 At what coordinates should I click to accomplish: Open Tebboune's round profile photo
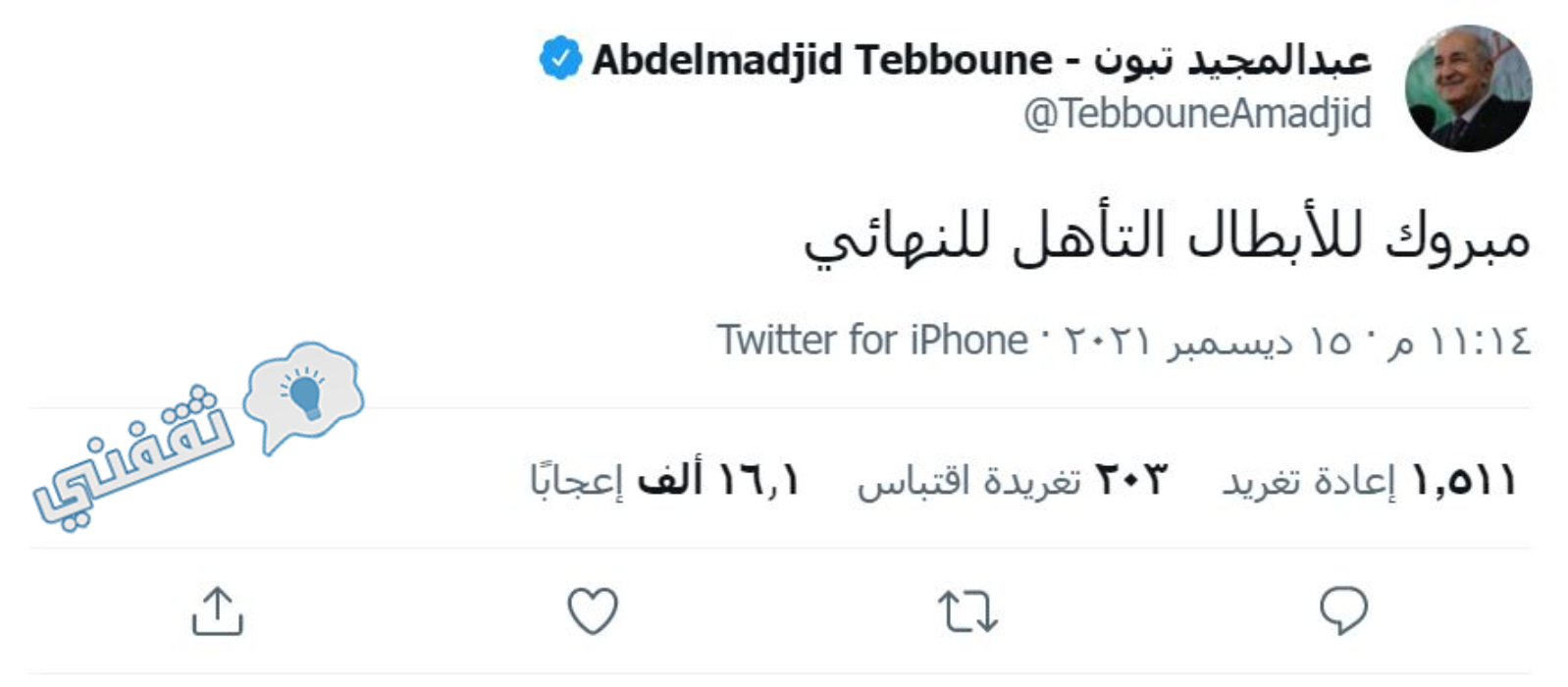pos(1468,88)
